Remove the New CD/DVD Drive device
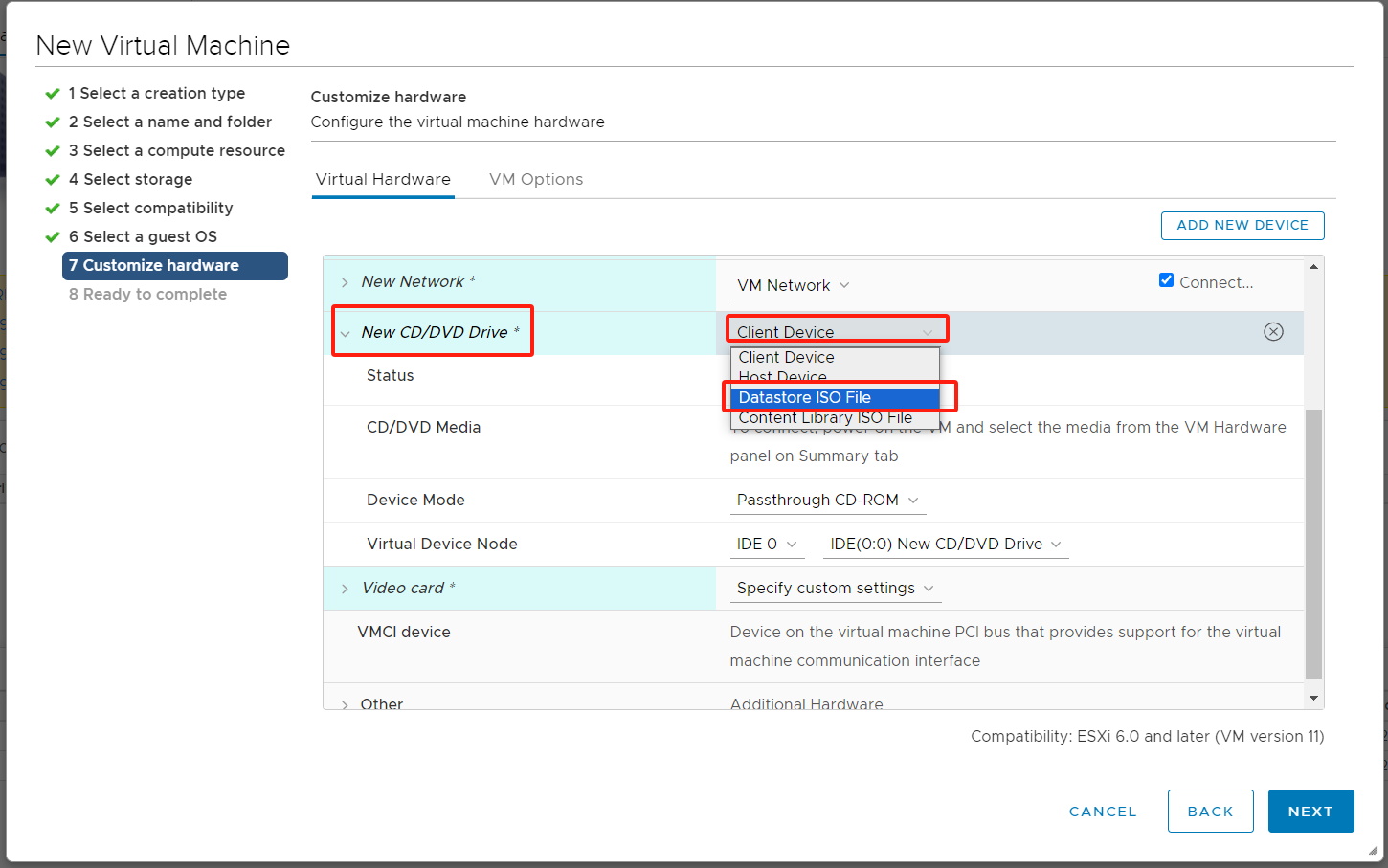 click(x=1273, y=331)
